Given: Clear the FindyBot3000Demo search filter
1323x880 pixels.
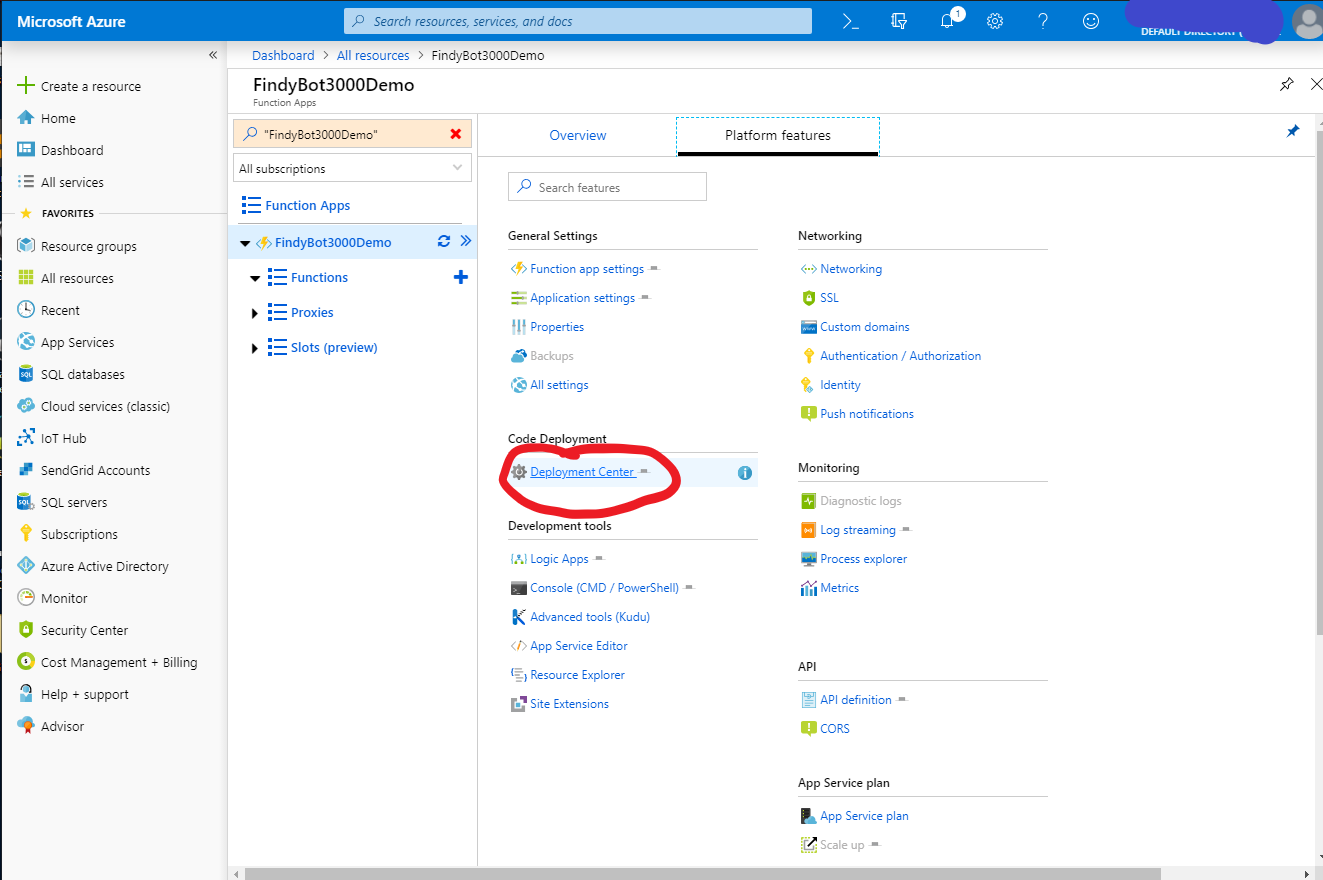Looking at the screenshot, I should [456, 134].
